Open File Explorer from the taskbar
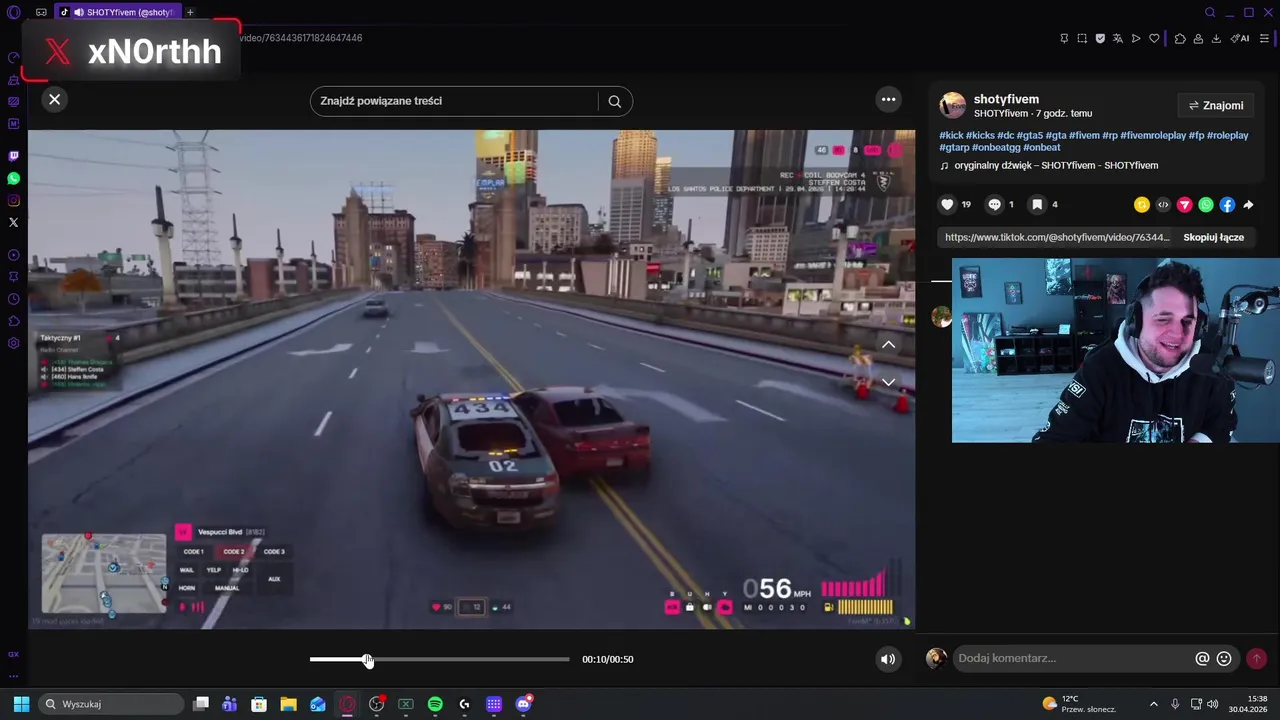This screenshot has width=1280, height=720. point(288,704)
